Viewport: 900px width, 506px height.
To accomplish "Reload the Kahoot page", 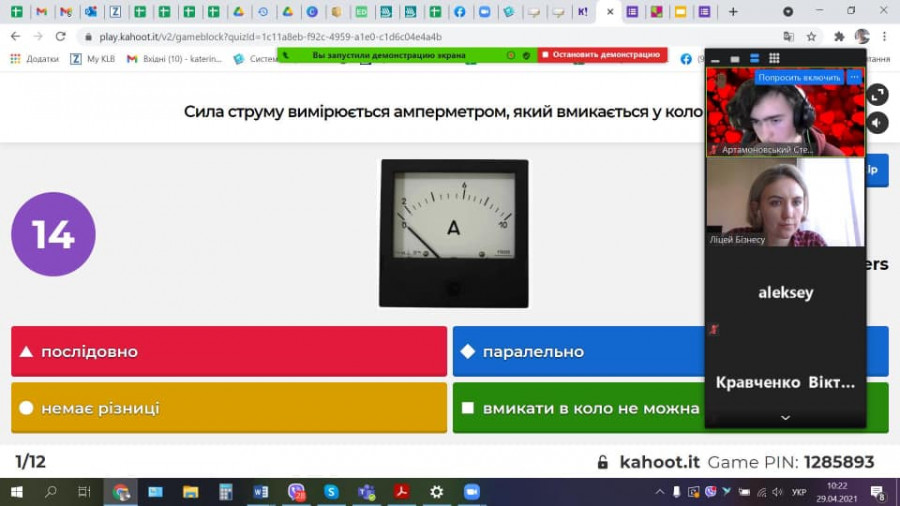I will click(60, 36).
